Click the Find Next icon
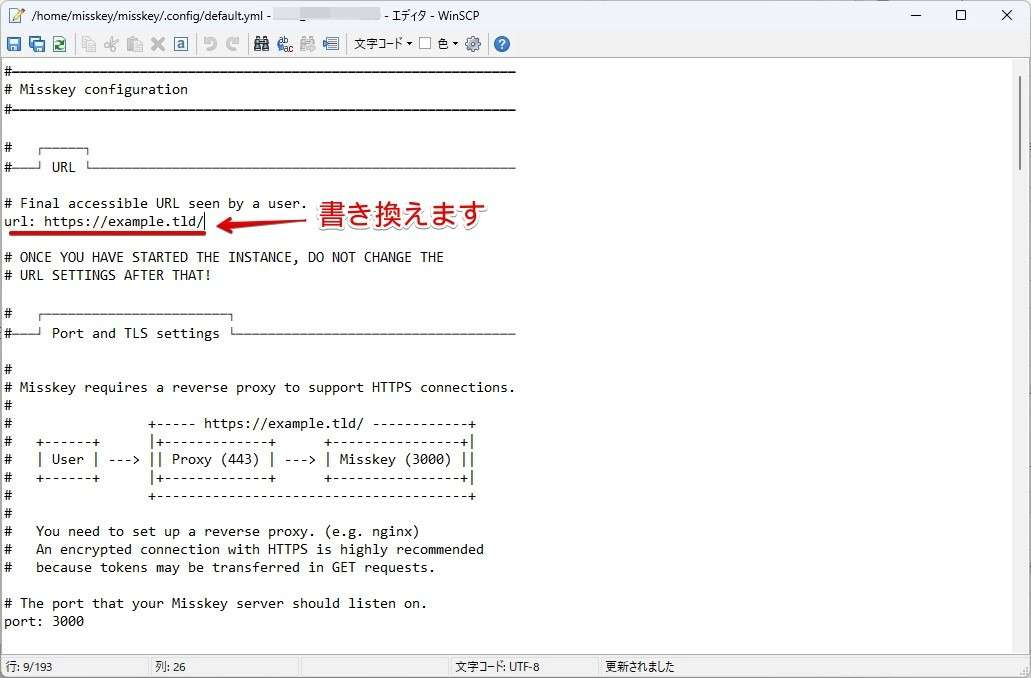Viewport: 1031px width, 678px height. coord(308,44)
